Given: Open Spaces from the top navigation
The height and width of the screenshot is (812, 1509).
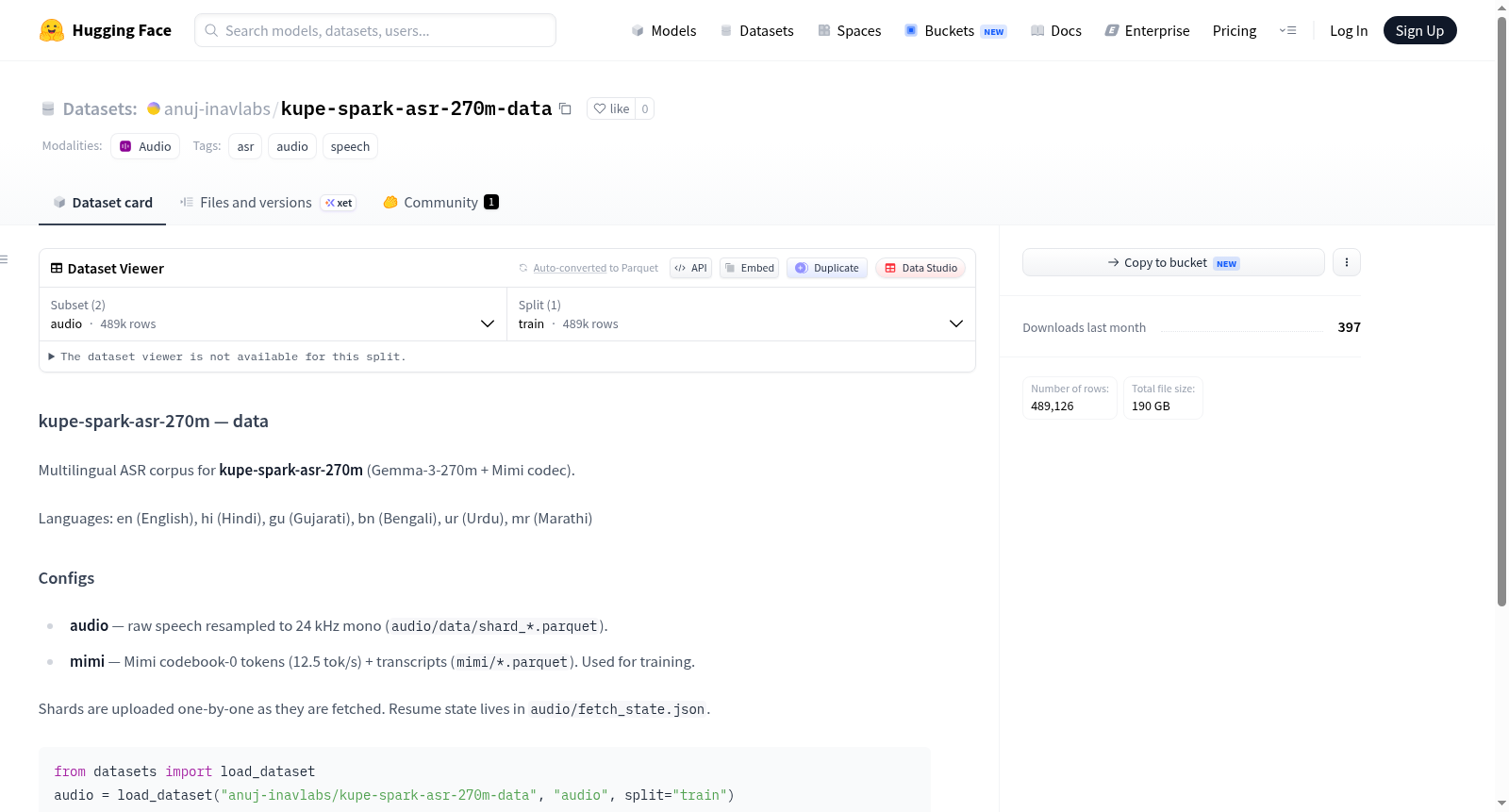Looking at the screenshot, I should pyautogui.click(x=849, y=30).
